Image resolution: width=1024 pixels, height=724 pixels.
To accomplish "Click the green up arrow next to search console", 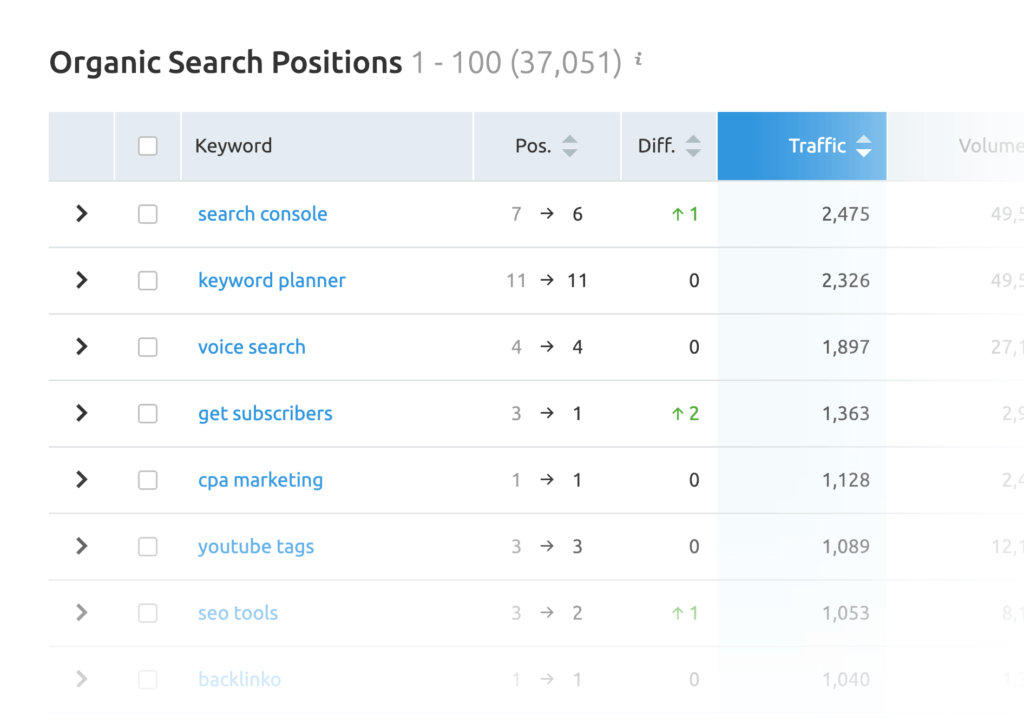I will pos(678,213).
